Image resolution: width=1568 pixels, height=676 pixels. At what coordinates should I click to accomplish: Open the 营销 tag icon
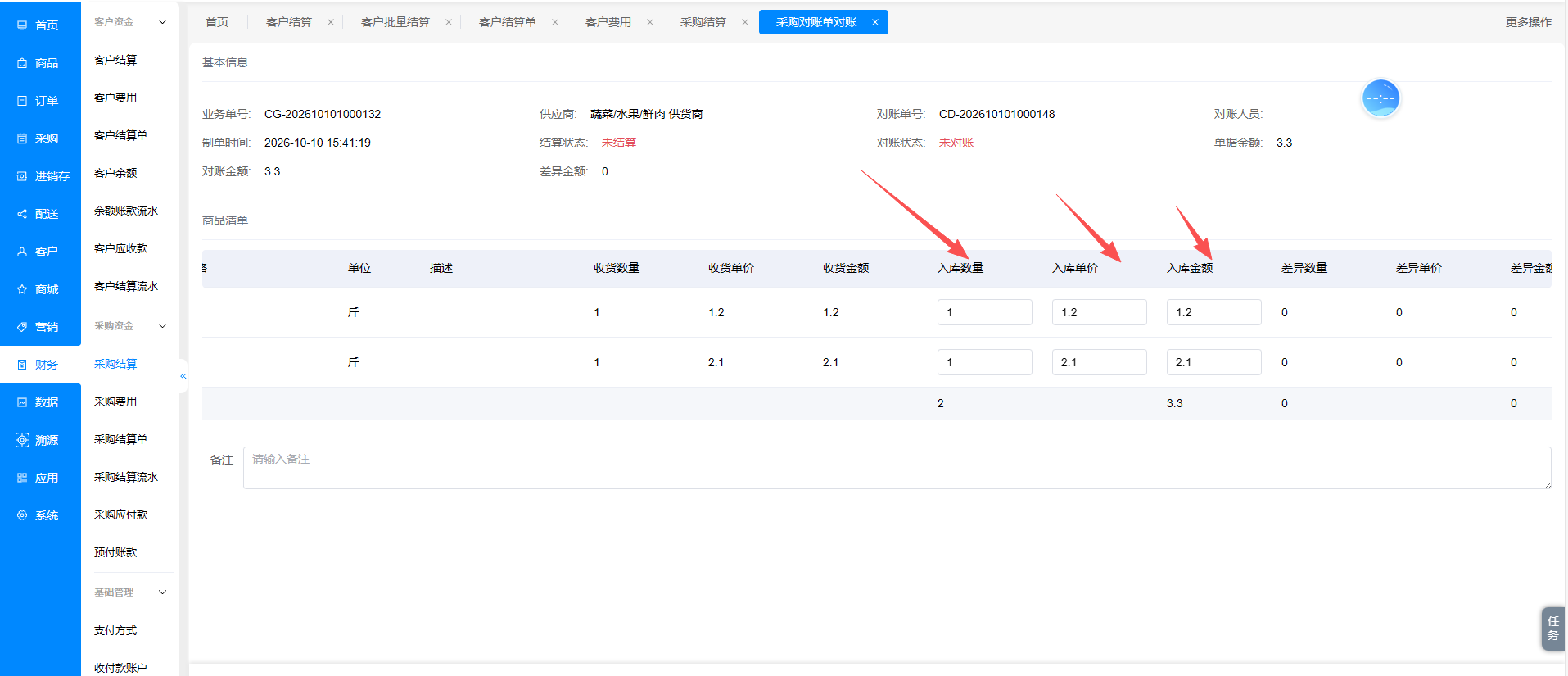22,327
